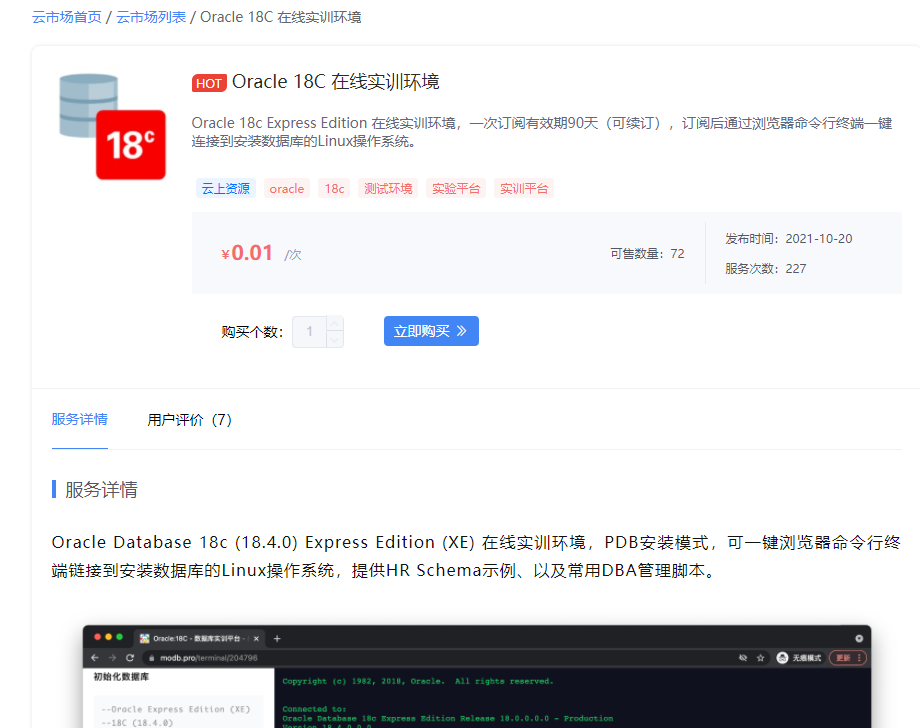The image size is (920, 728).
Task: Click the Oracle 18c Express Edition description text
Action: pyautogui.click(x=542, y=132)
